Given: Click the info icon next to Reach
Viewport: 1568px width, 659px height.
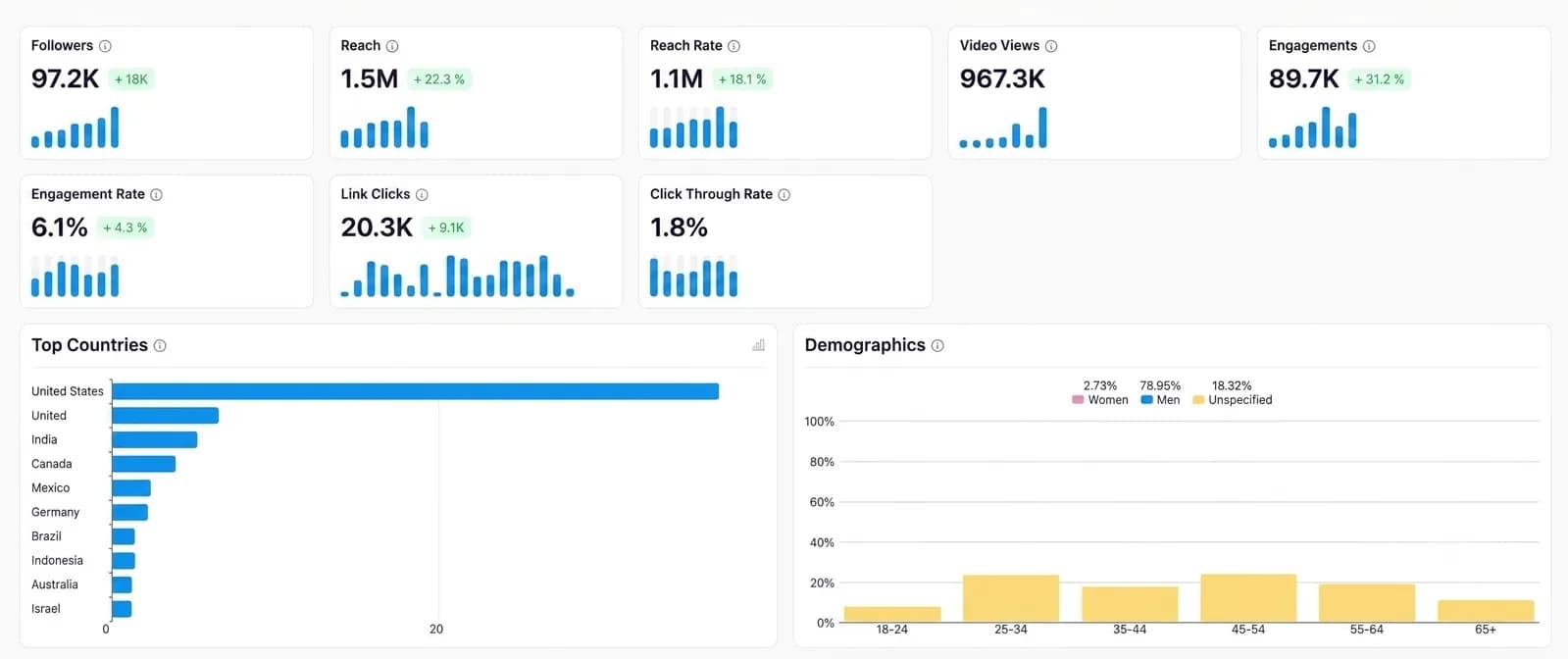Looking at the screenshot, I should tap(392, 46).
